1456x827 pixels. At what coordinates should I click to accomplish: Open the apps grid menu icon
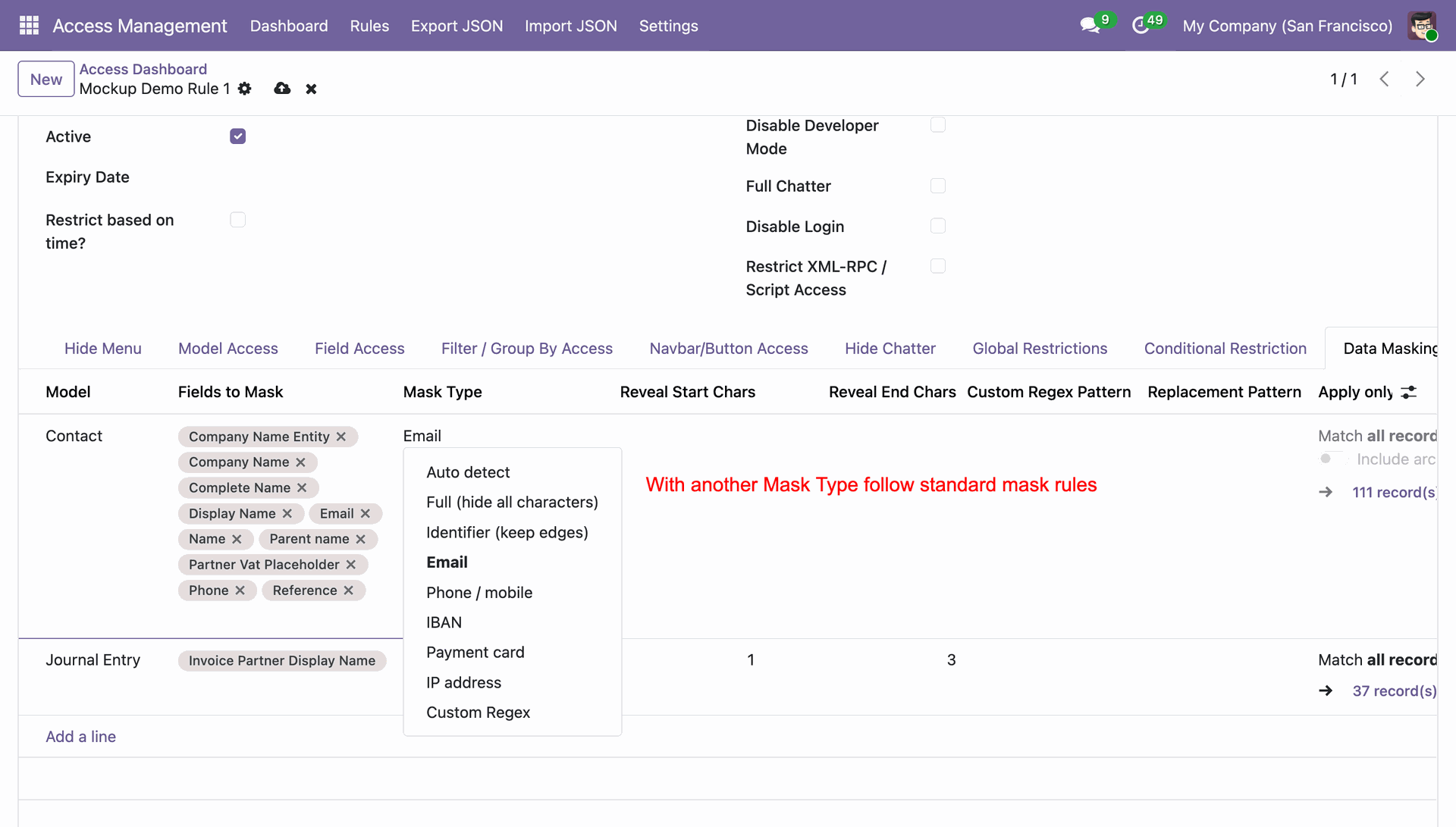pos(29,26)
